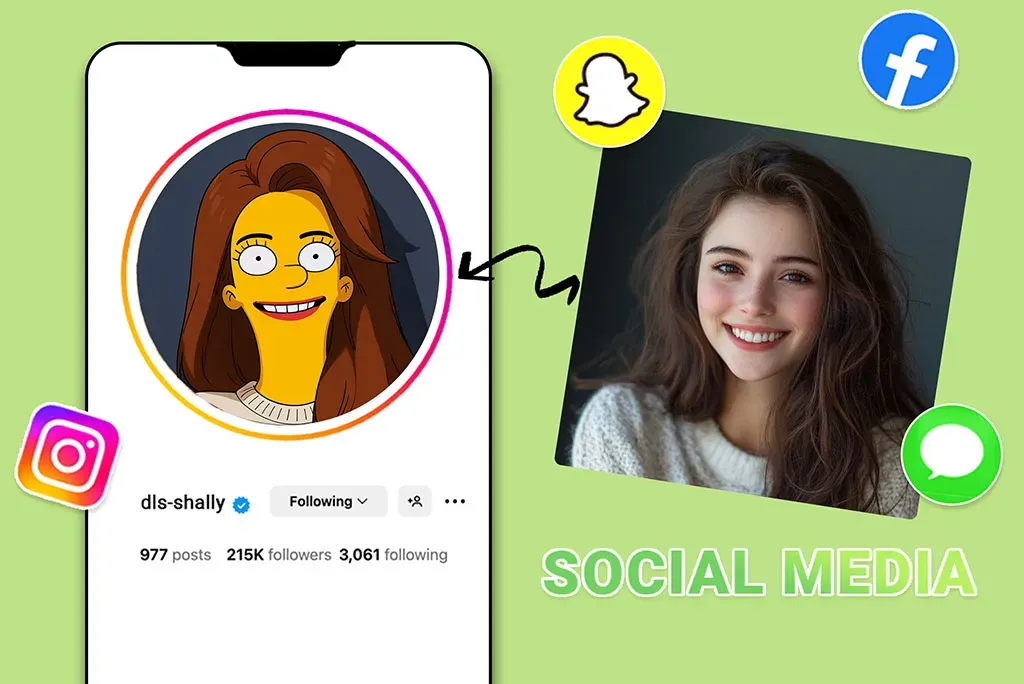Click the 977 posts count

click(x=175, y=555)
